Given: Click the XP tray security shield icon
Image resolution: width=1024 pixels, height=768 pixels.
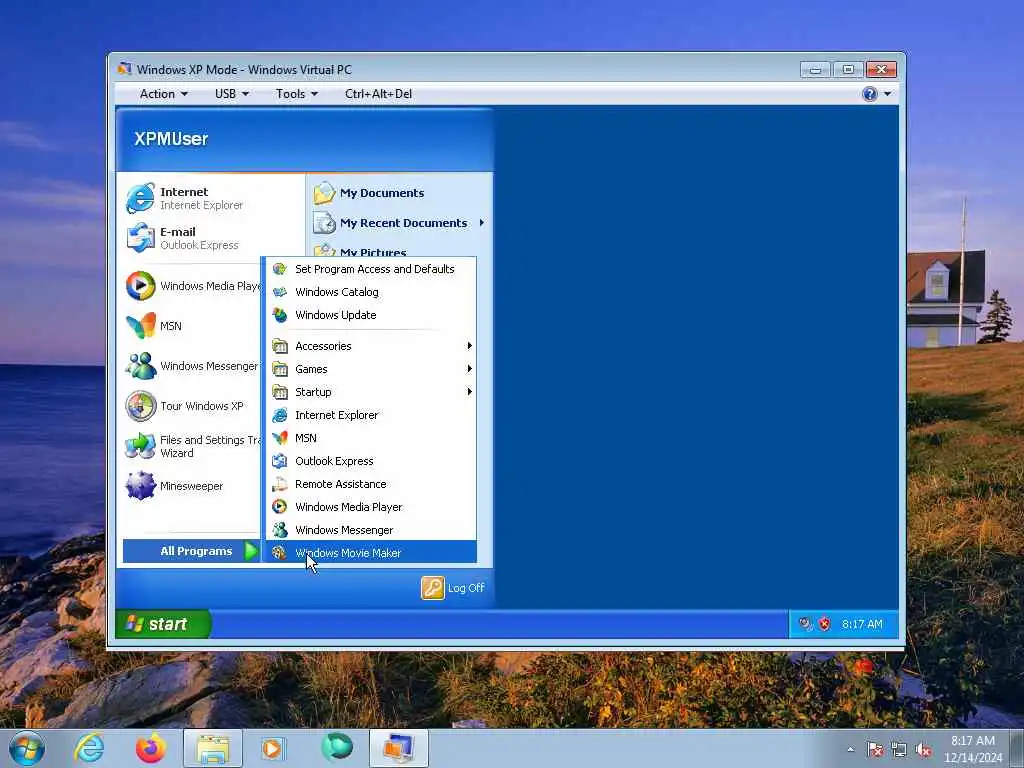Looking at the screenshot, I should pyautogui.click(x=824, y=624).
